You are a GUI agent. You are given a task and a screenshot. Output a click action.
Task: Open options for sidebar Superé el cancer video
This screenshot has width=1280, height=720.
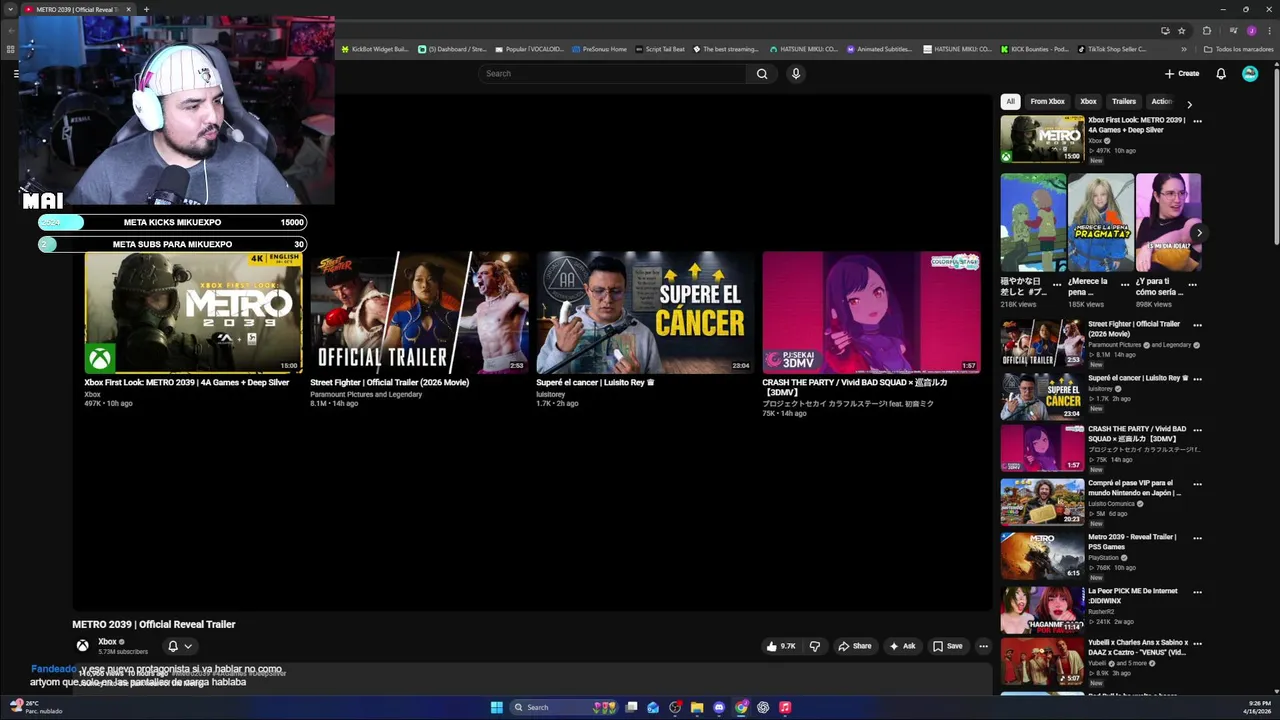point(1197,379)
